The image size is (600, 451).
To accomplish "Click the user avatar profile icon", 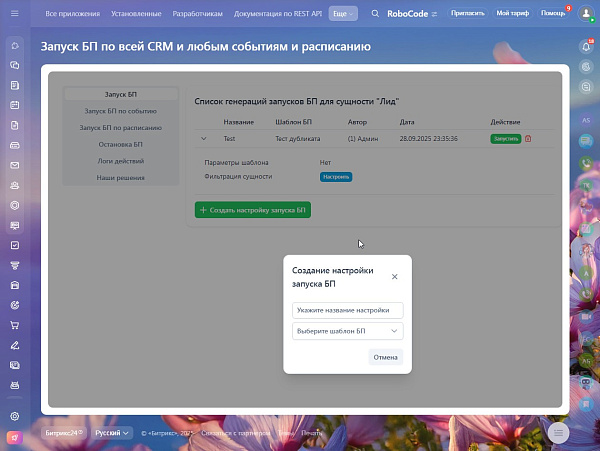I will (586, 13).
